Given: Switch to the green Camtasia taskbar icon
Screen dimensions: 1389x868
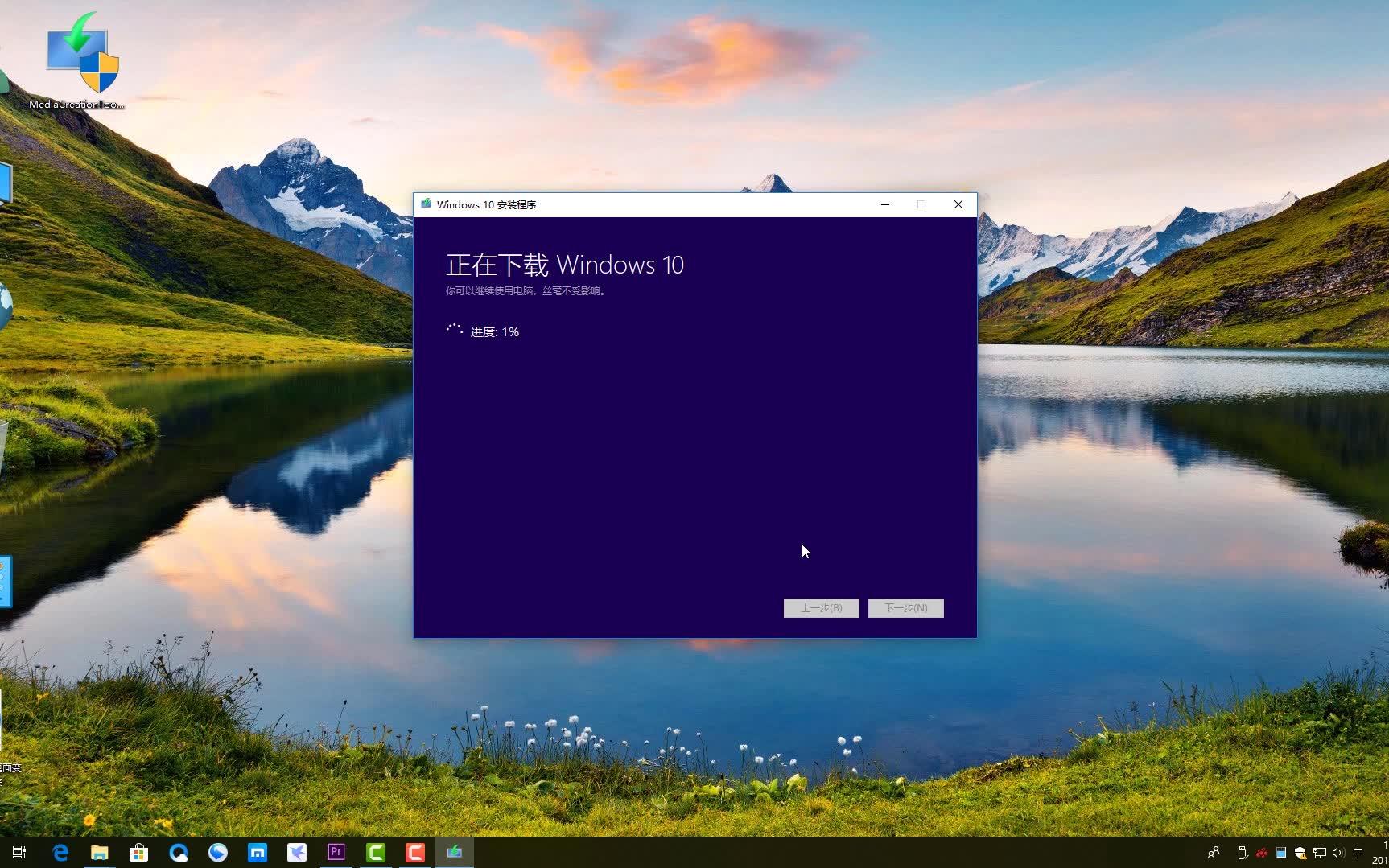Looking at the screenshot, I should pyautogui.click(x=376, y=852).
